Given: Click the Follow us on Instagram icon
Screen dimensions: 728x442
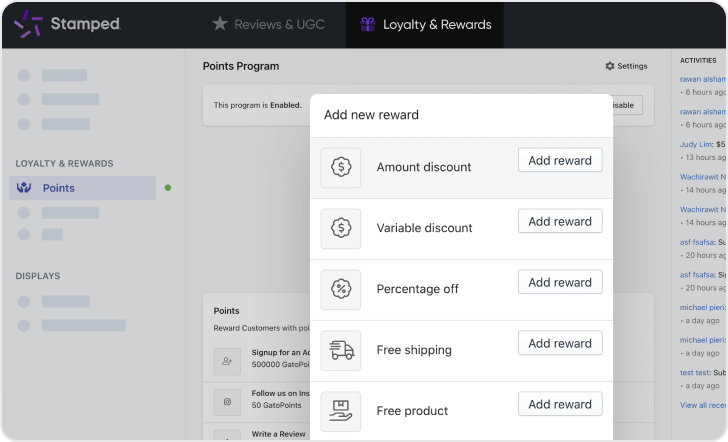Looking at the screenshot, I should (x=227, y=402).
